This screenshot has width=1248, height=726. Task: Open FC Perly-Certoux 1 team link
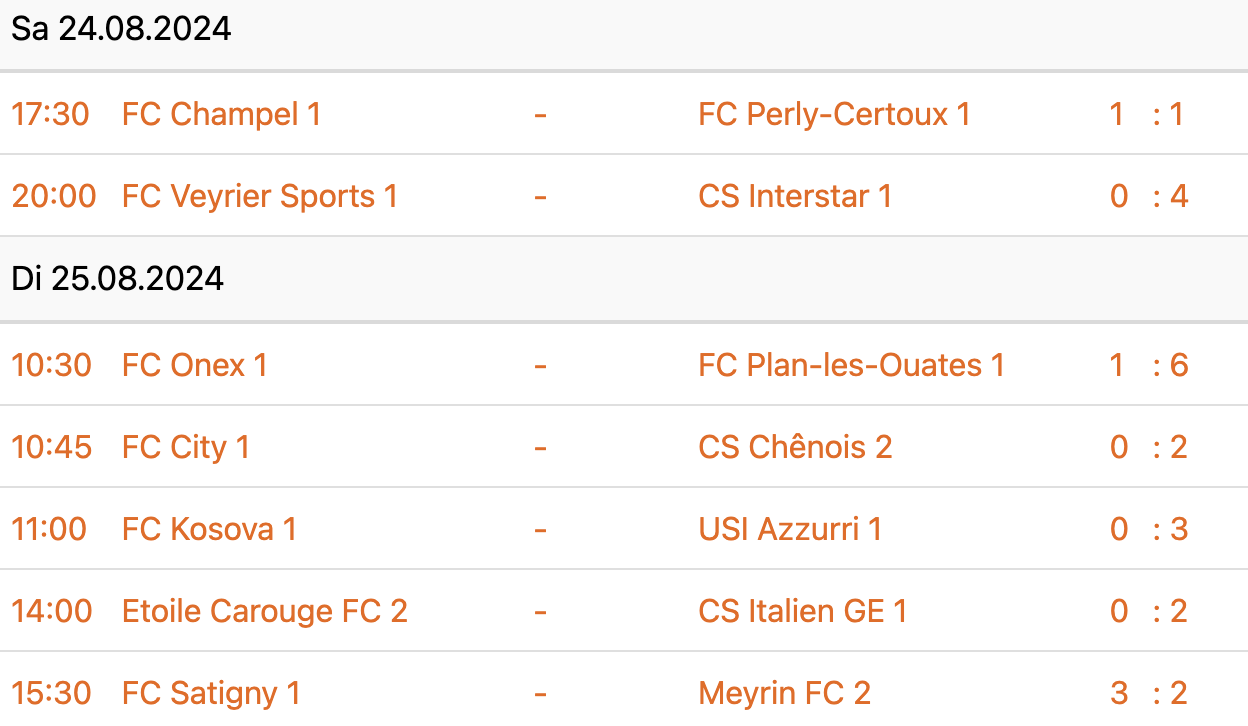click(x=834, y=114)
